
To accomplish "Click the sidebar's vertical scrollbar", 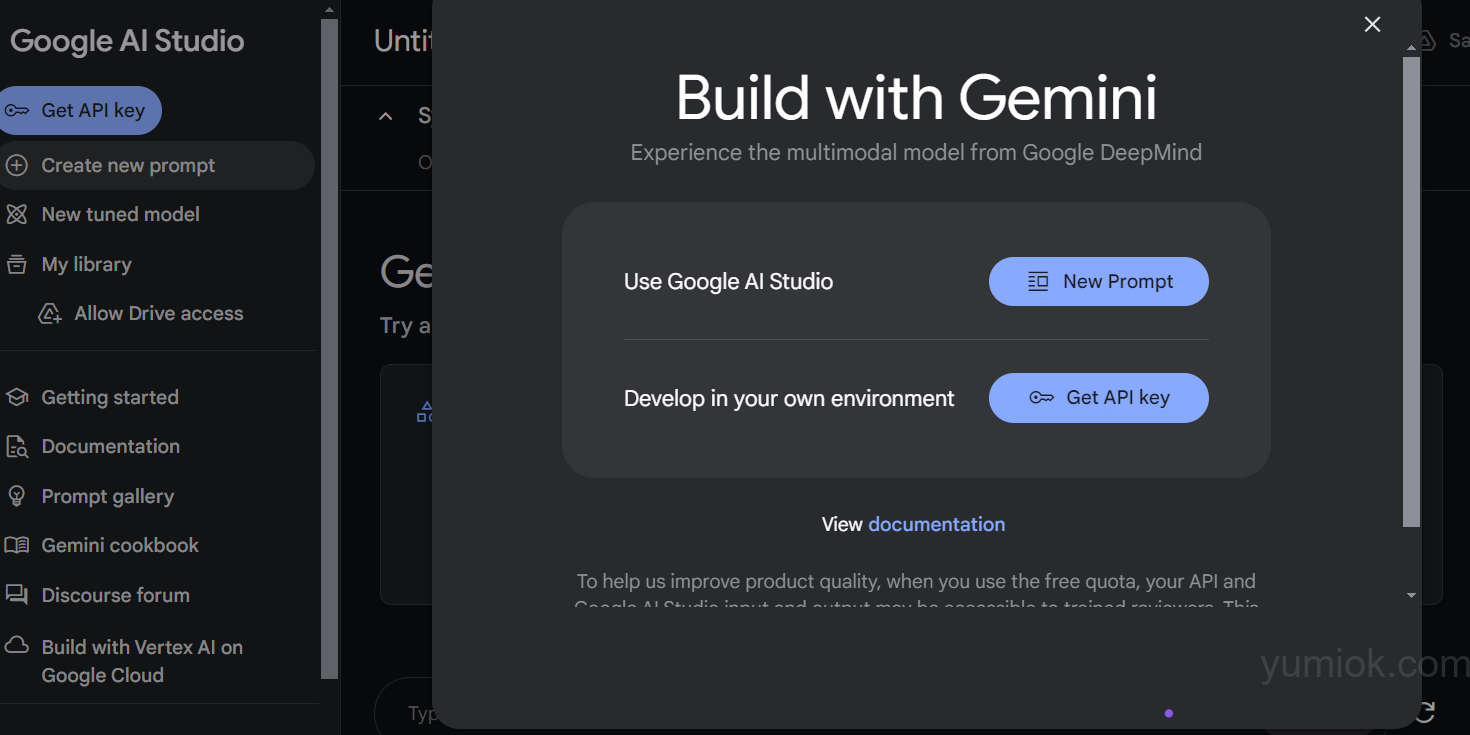I will 329,349.
